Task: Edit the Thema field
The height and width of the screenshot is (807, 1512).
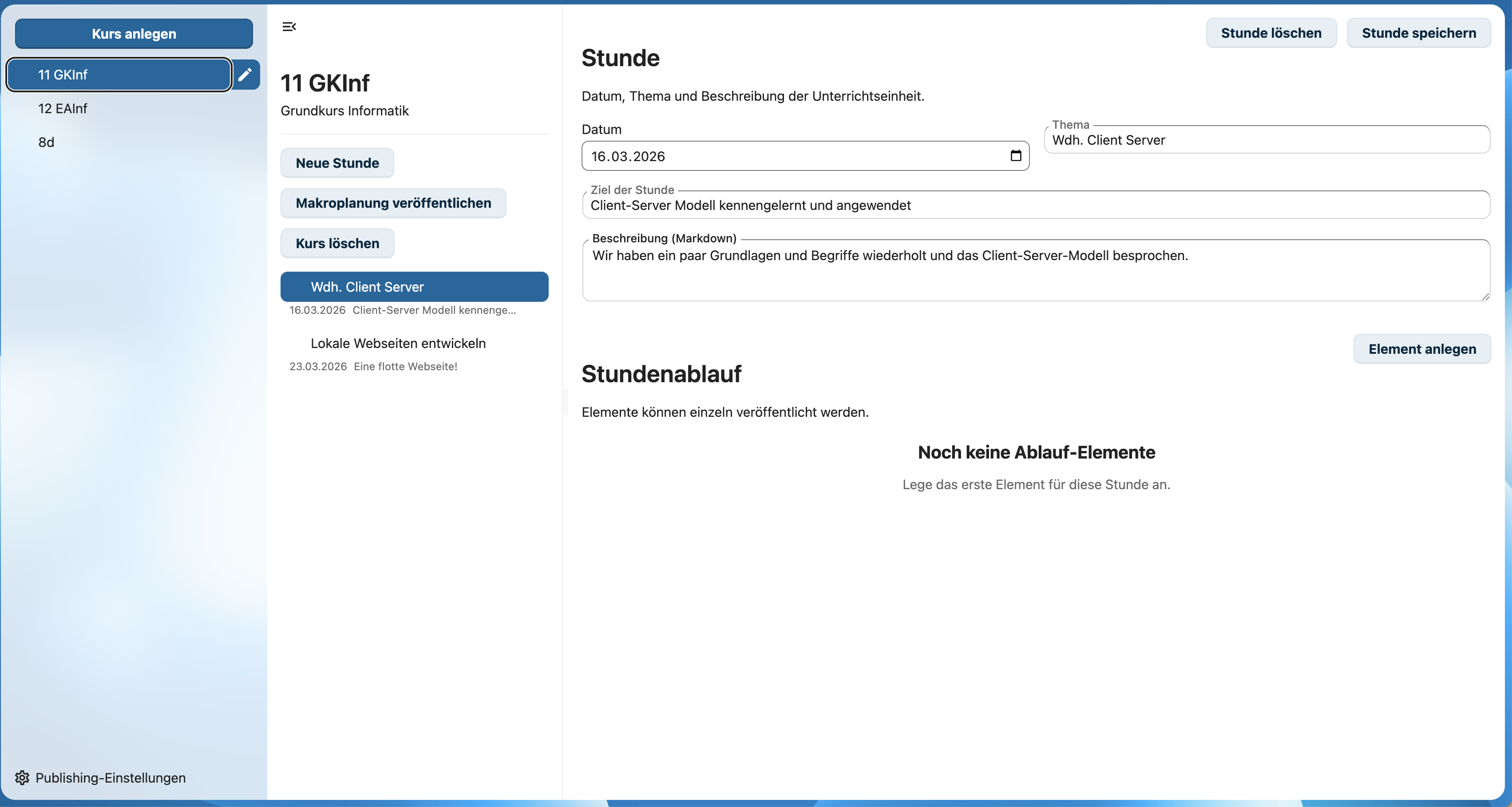Action: click(1233, 140)
